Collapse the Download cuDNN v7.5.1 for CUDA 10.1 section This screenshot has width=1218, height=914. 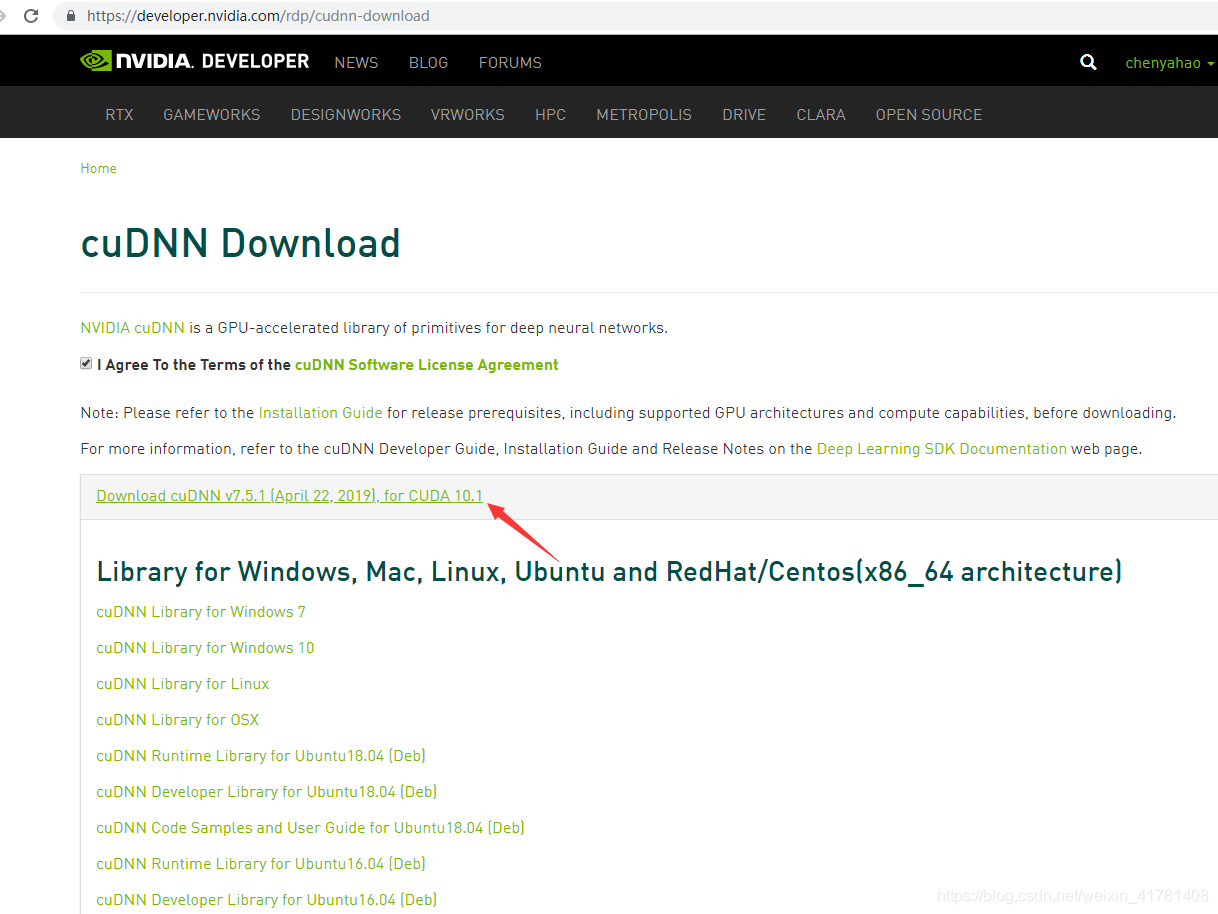[290, 496]
